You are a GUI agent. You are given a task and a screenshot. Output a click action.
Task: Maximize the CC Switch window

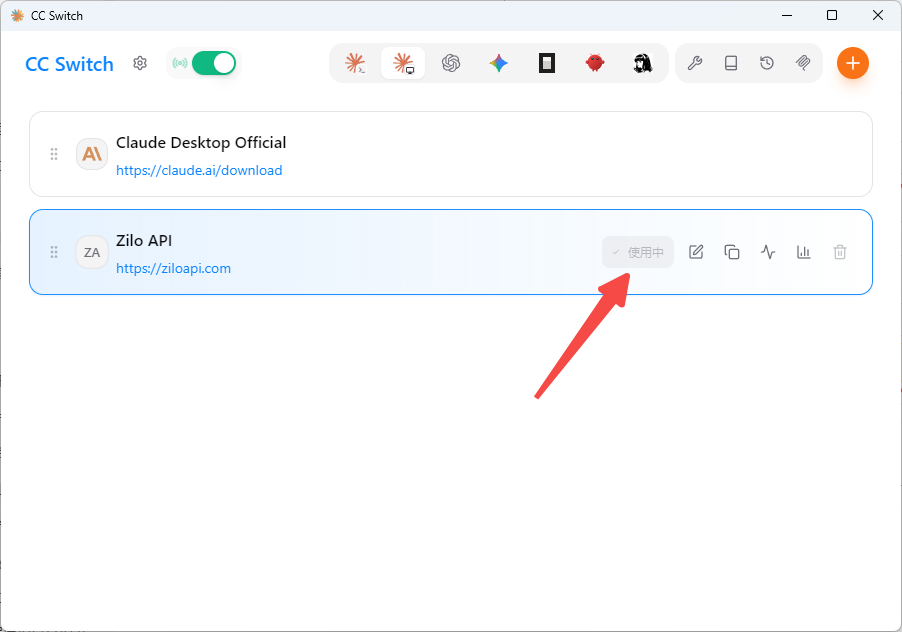(x=832, y=16)
